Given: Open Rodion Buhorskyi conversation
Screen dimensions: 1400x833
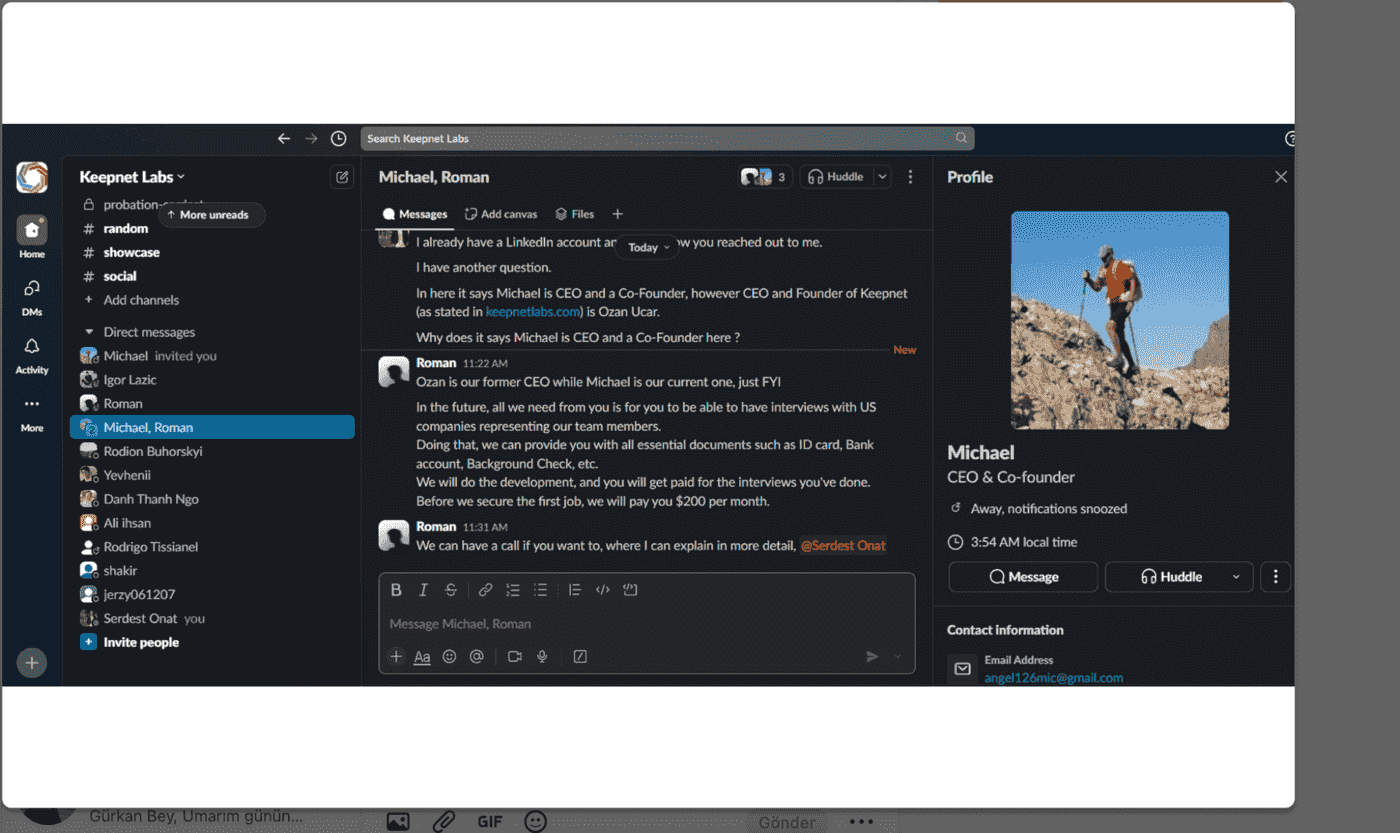Looking at the screenshot, I should click(x=212, y=451).
